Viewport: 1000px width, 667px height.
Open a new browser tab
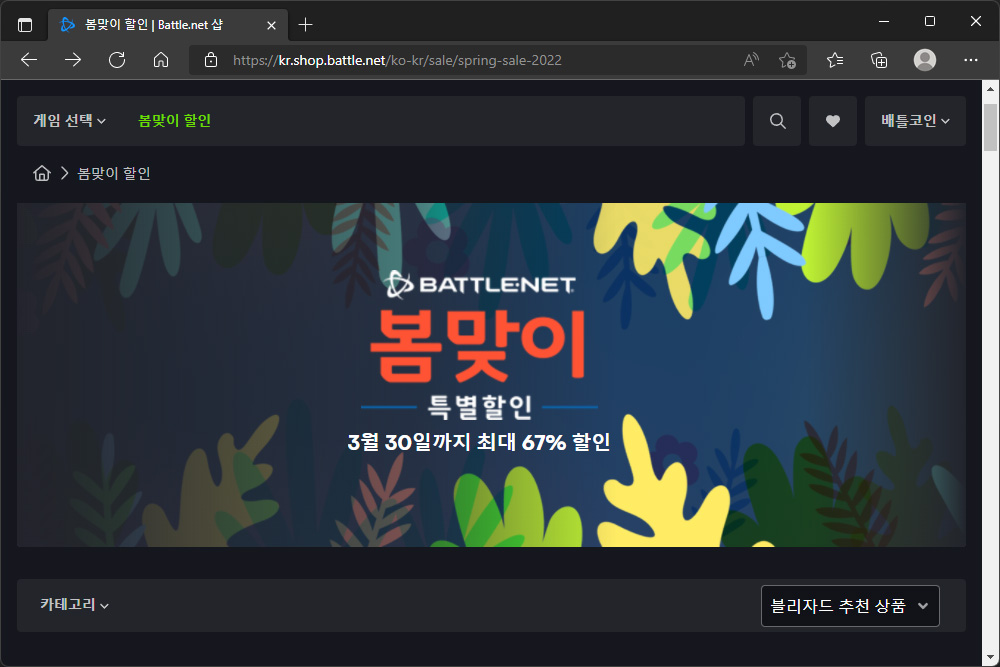[305, 25]
